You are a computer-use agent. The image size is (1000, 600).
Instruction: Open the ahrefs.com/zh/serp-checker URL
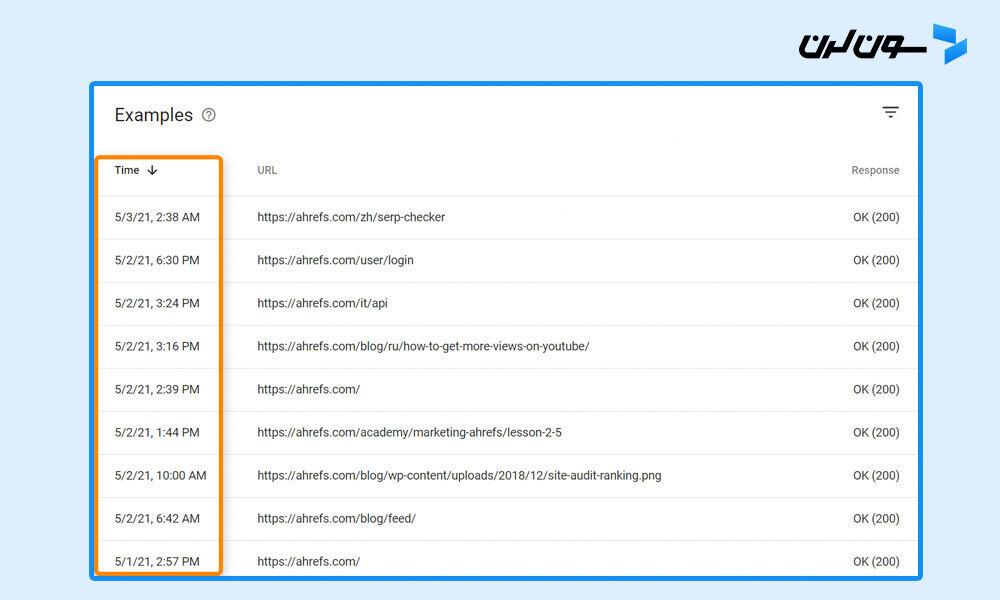click(x=351, y=217)
